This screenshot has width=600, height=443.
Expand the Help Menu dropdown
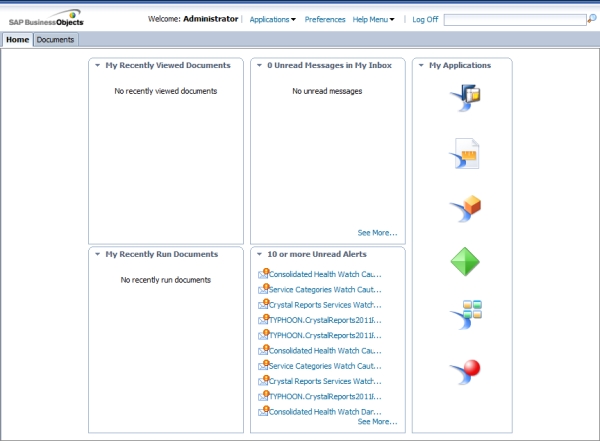click(373, 19)
